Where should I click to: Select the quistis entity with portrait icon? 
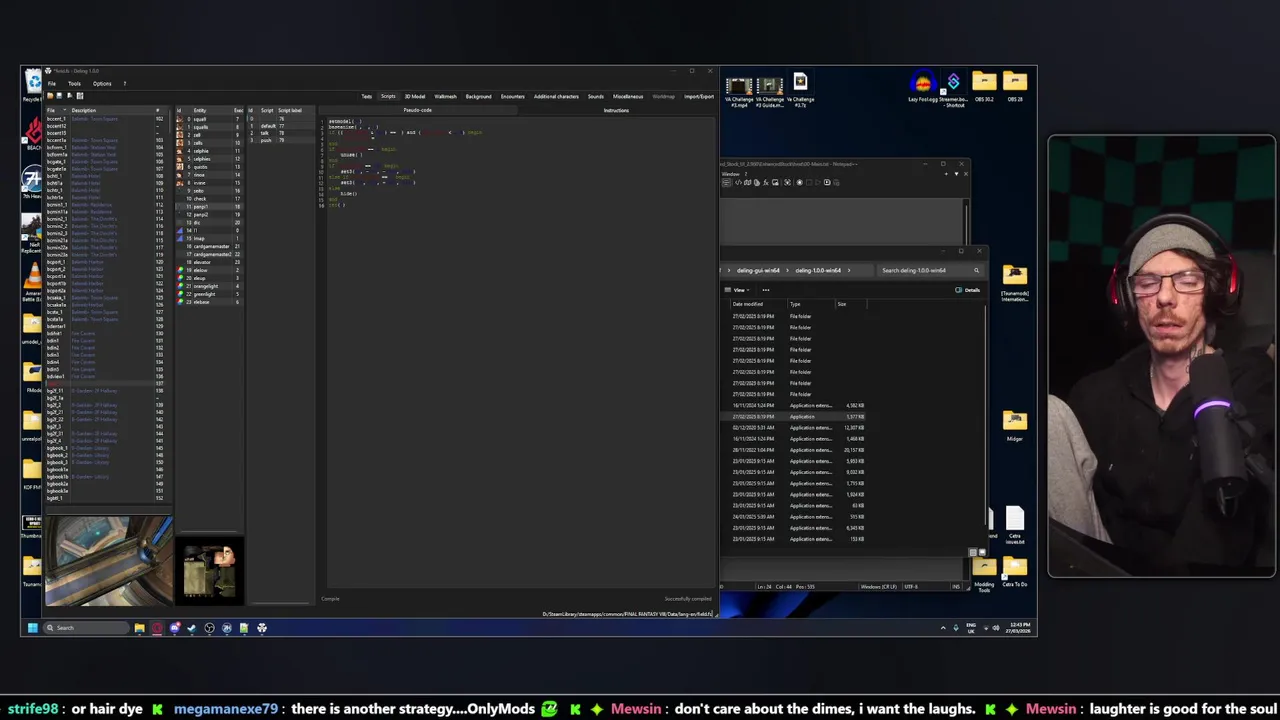210,167
